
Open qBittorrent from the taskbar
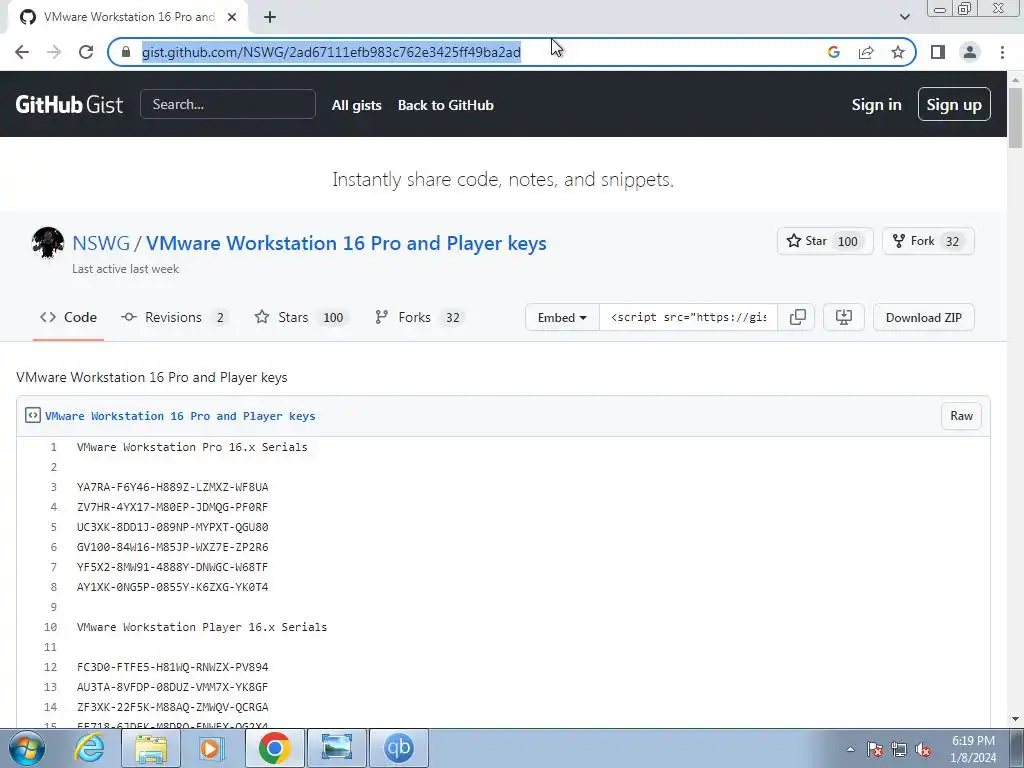pos(399,748)
